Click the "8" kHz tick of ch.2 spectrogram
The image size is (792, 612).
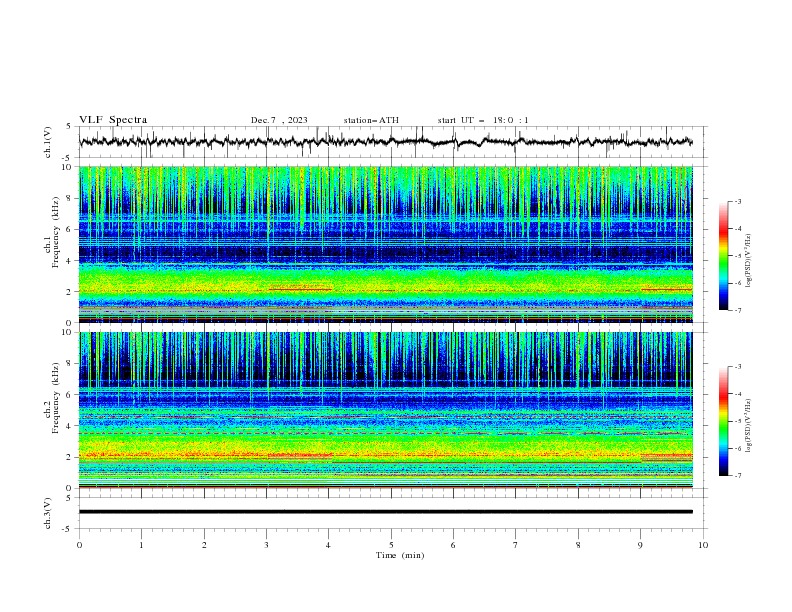point(70,364)
